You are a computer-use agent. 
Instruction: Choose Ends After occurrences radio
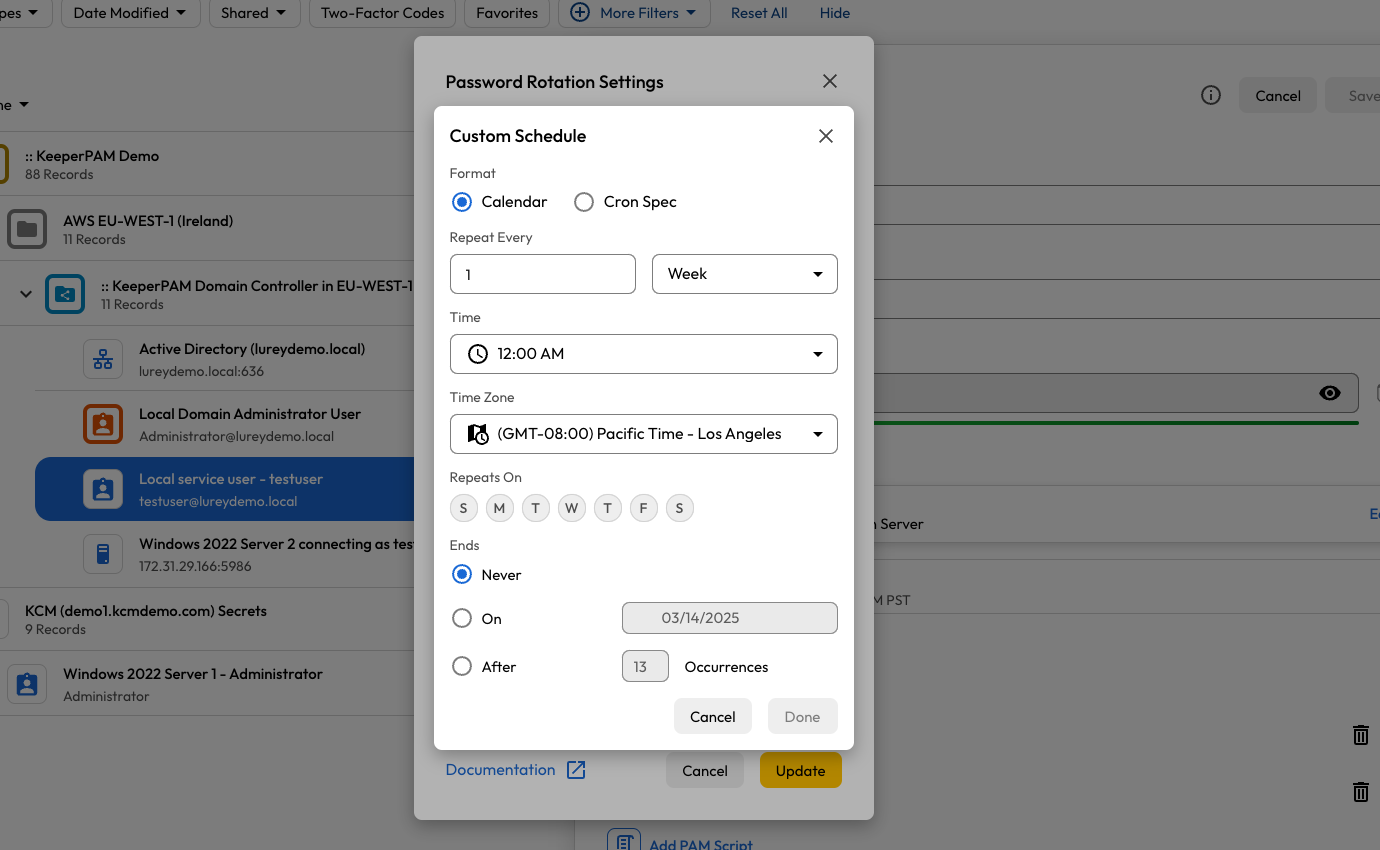pos(462,666)
